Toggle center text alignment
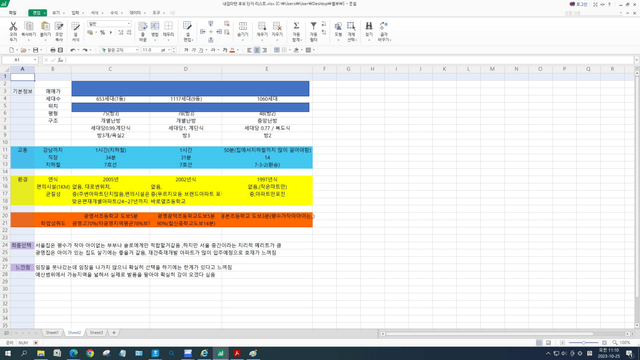This screenshot has height=360, width=640. tap(257, 50)
